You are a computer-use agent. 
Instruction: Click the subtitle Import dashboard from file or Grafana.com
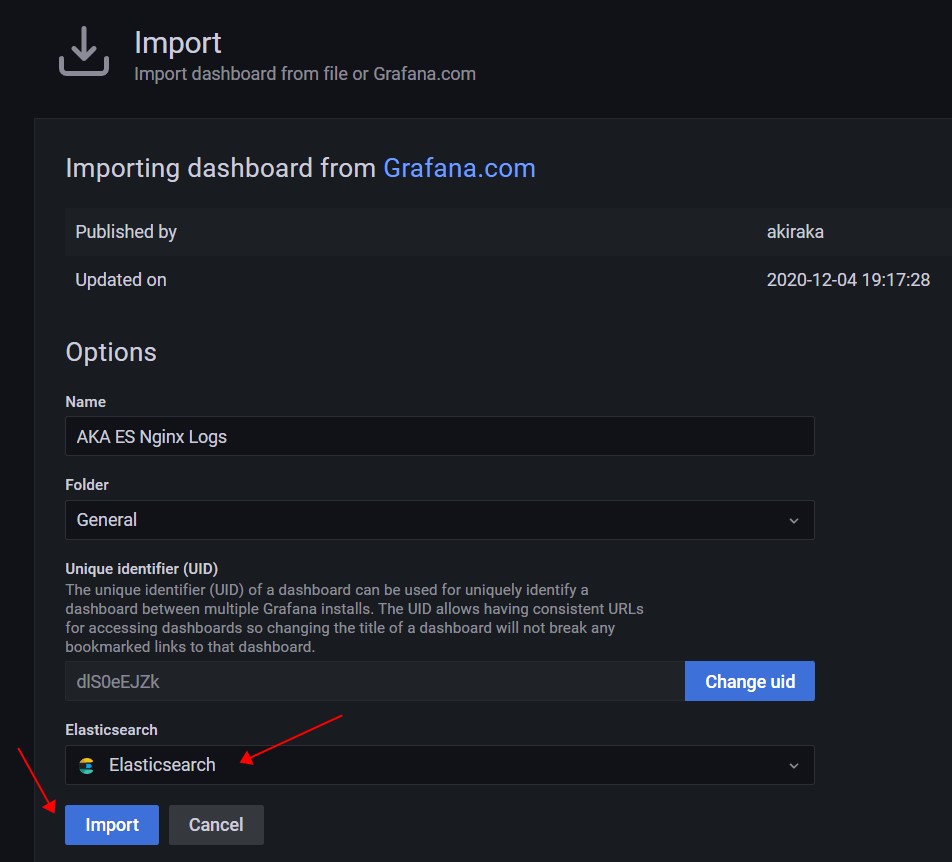(x=305, y=74)
